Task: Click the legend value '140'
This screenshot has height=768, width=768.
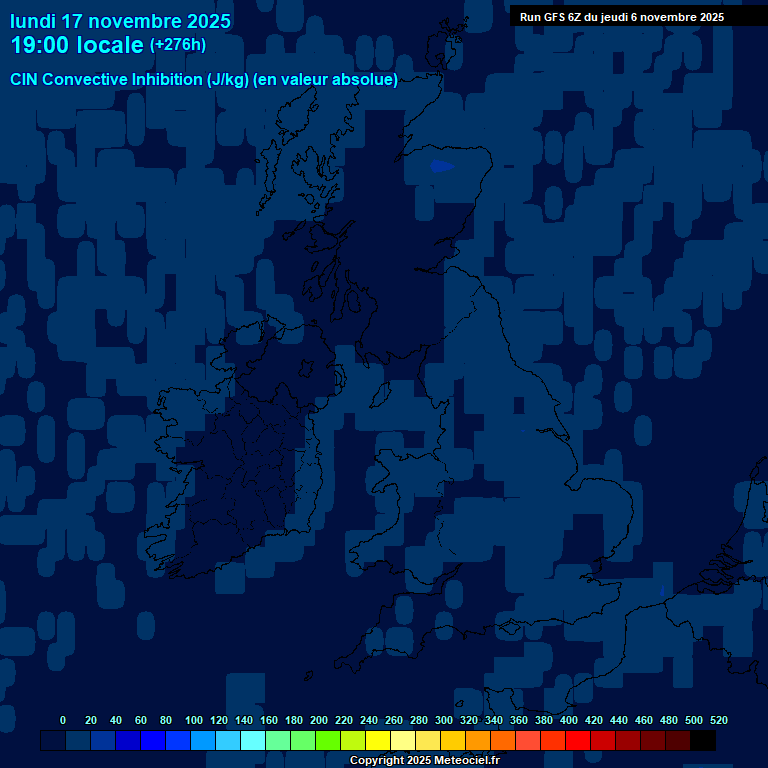Action: [x=244, y=720]
